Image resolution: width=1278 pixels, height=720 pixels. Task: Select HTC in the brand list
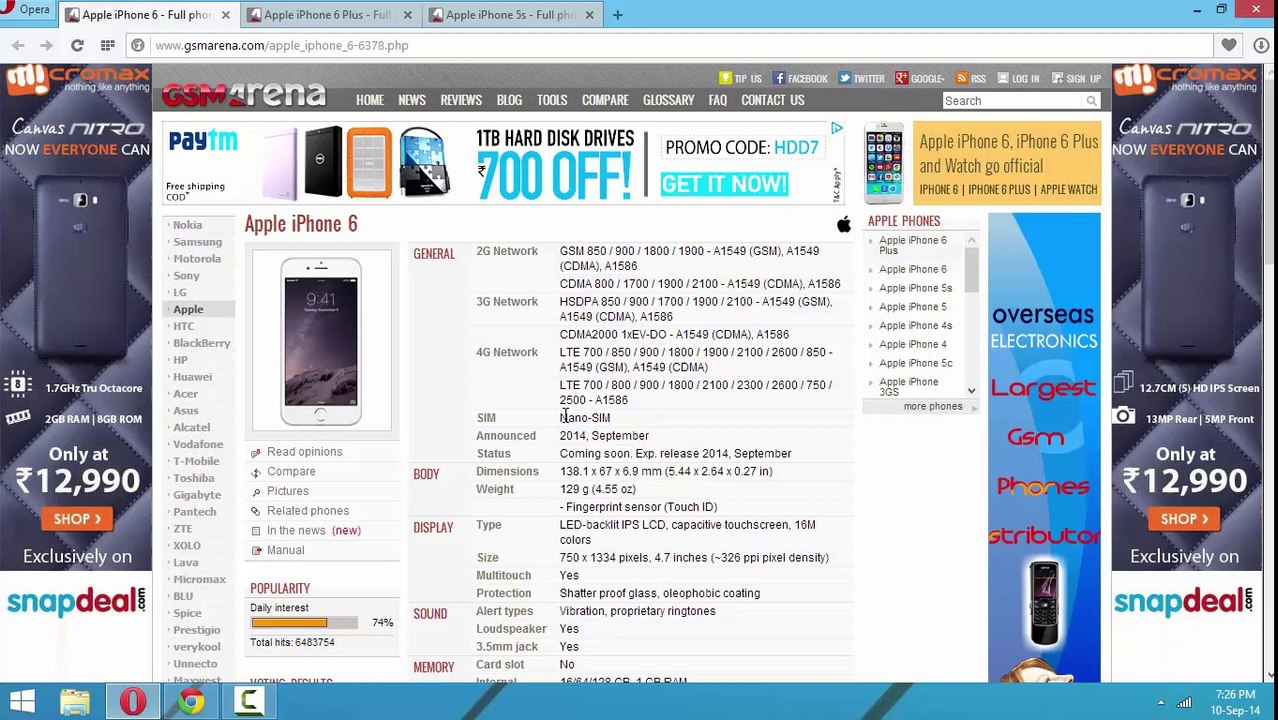183,326
